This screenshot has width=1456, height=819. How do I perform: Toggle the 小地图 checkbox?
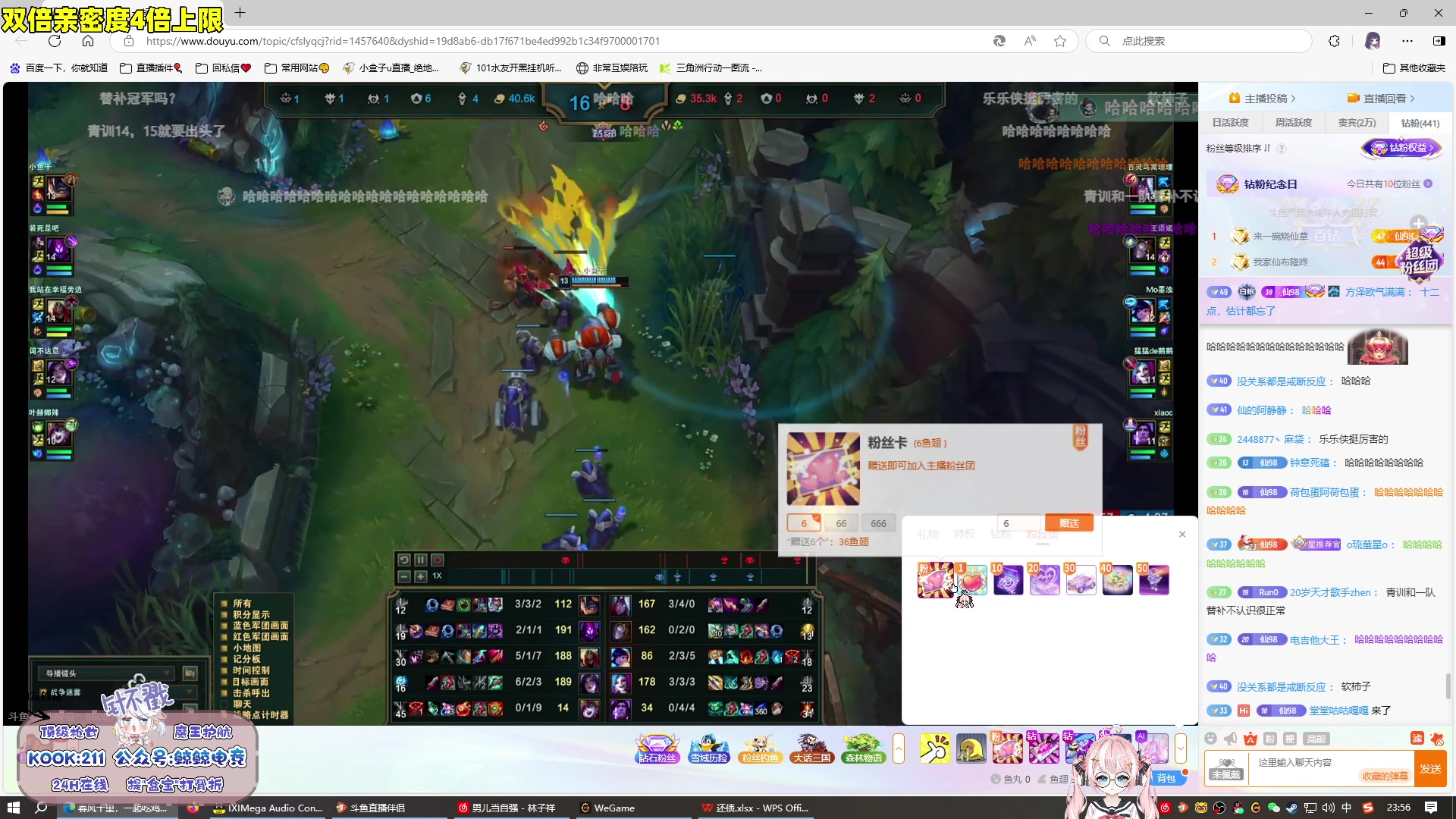(x=224, y=648)
